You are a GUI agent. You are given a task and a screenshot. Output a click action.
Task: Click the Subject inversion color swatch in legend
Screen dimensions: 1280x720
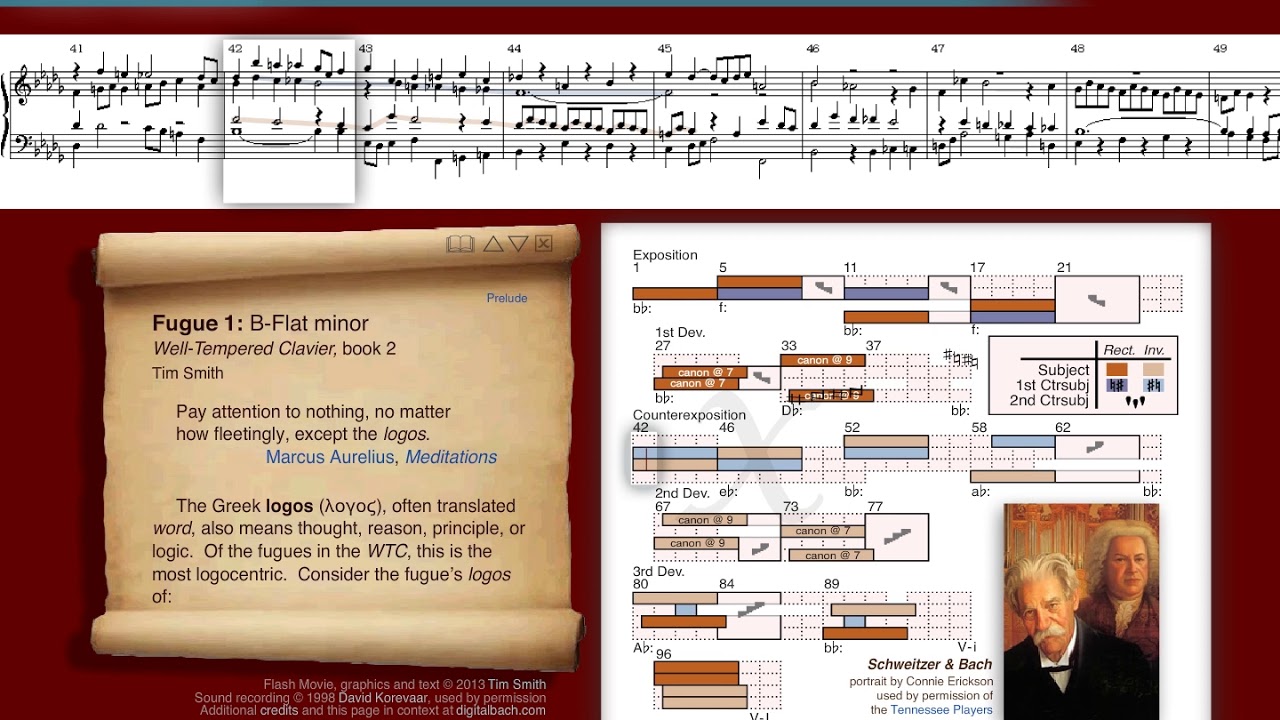coord(1153,370)
